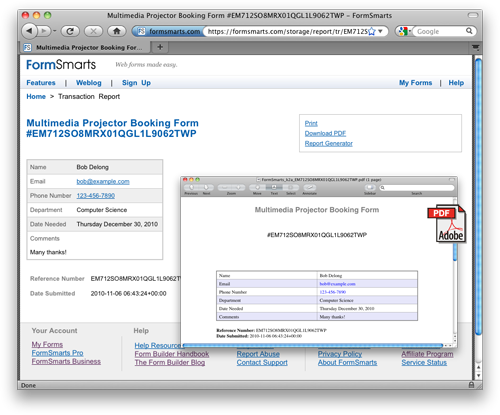Viewport: 500px width, 415px height.
Task: Click the lock icon in status bar
Action: tap(471, 385)
